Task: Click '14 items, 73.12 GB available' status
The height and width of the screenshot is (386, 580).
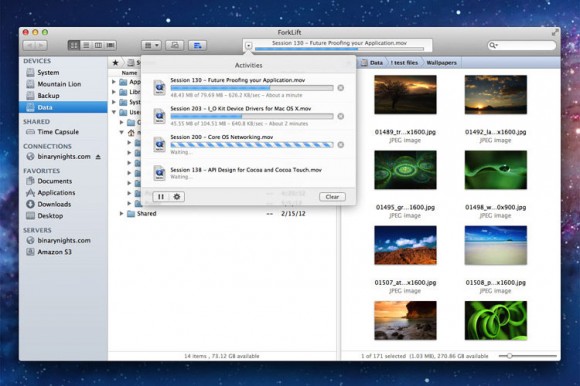Action: 222,356
